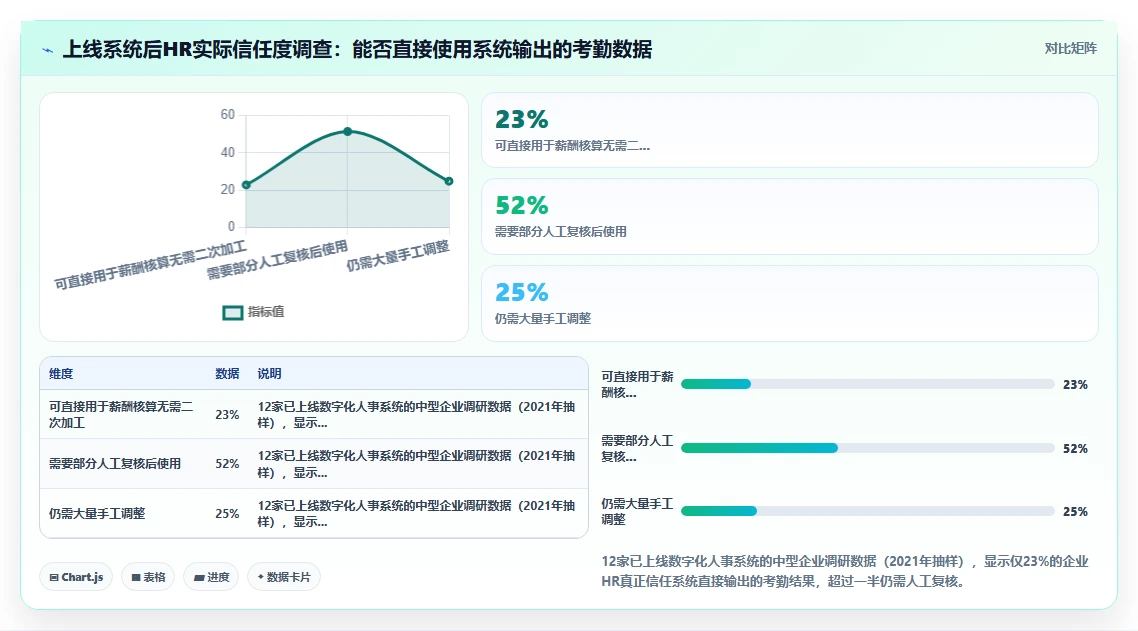Click the 进度 tag
Image resolution: width=1138 pixels, height=631 pixels.
click(211, 577)
